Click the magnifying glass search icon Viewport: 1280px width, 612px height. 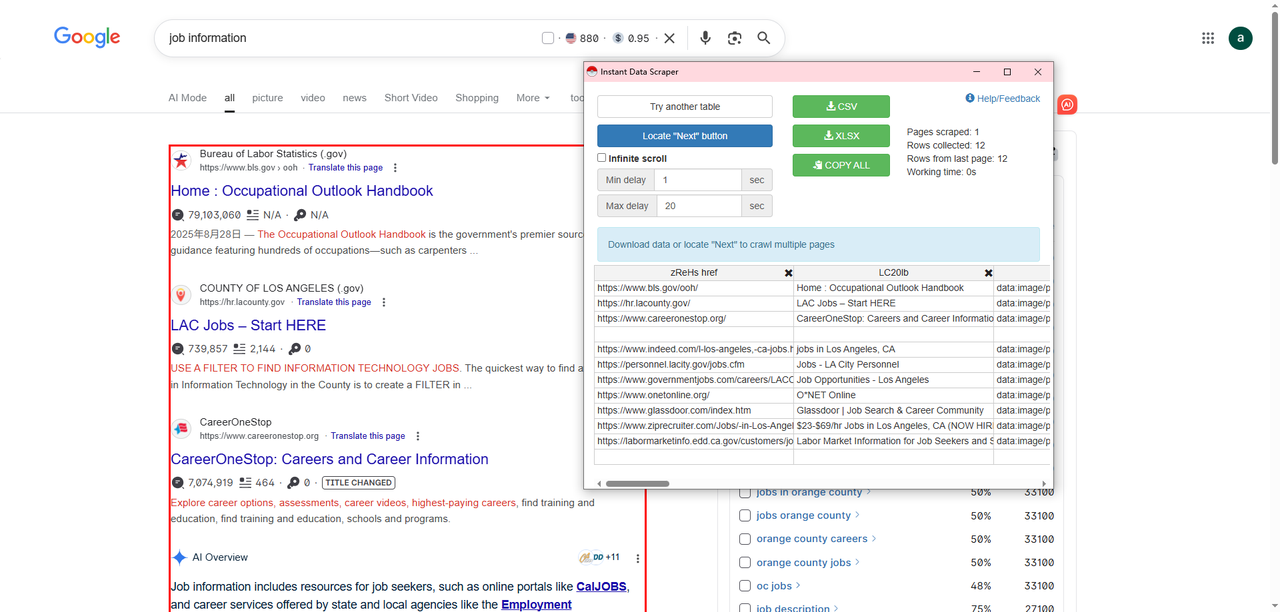pos(764,38)
